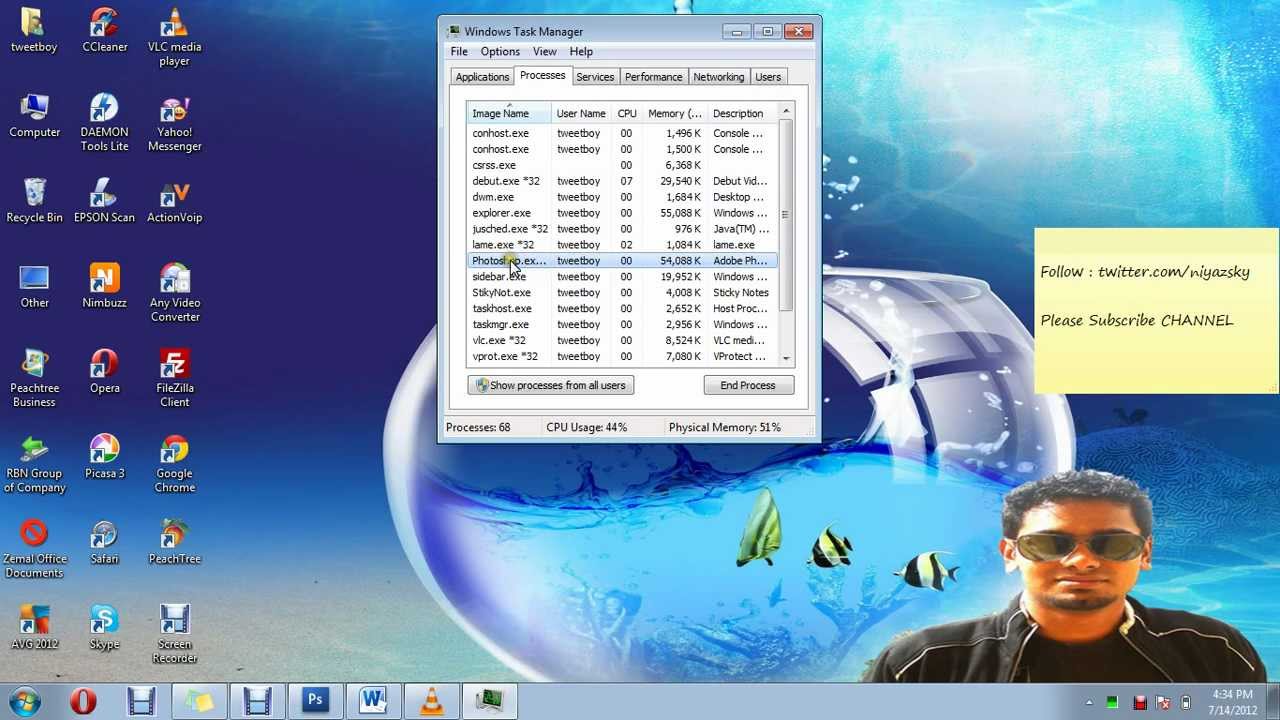Launch Safari desktop icon
1280x720 pixels.
pyautogui.click(x=104, y=542)
